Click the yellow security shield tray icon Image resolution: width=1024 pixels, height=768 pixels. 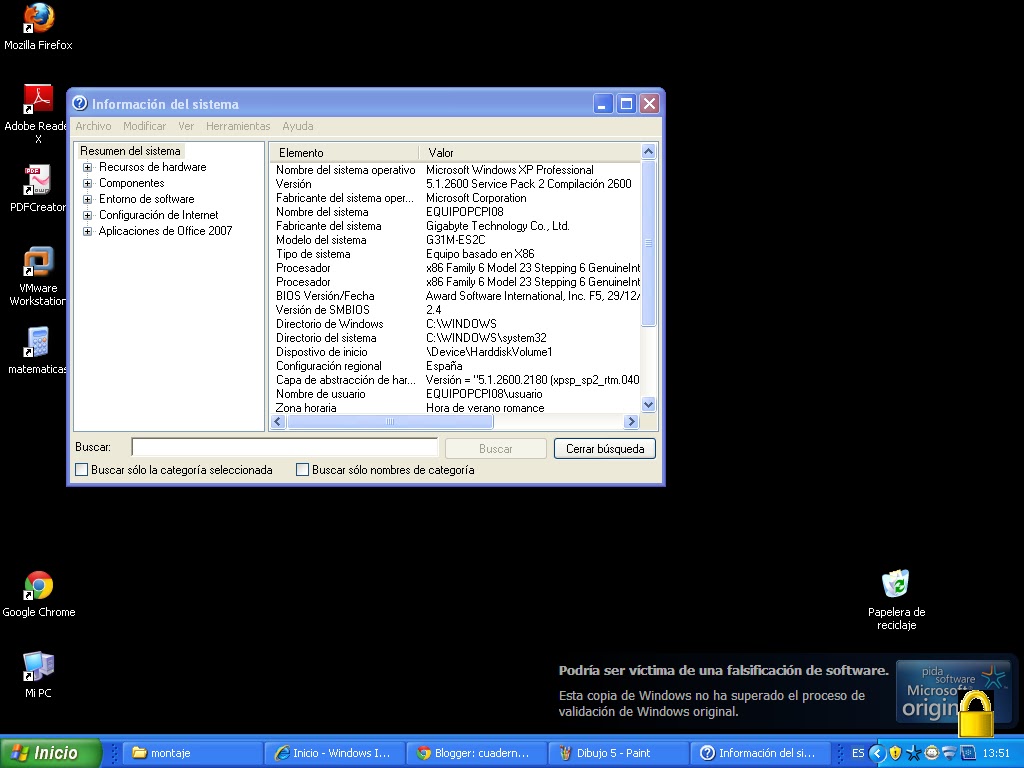(x=895, y=753)
